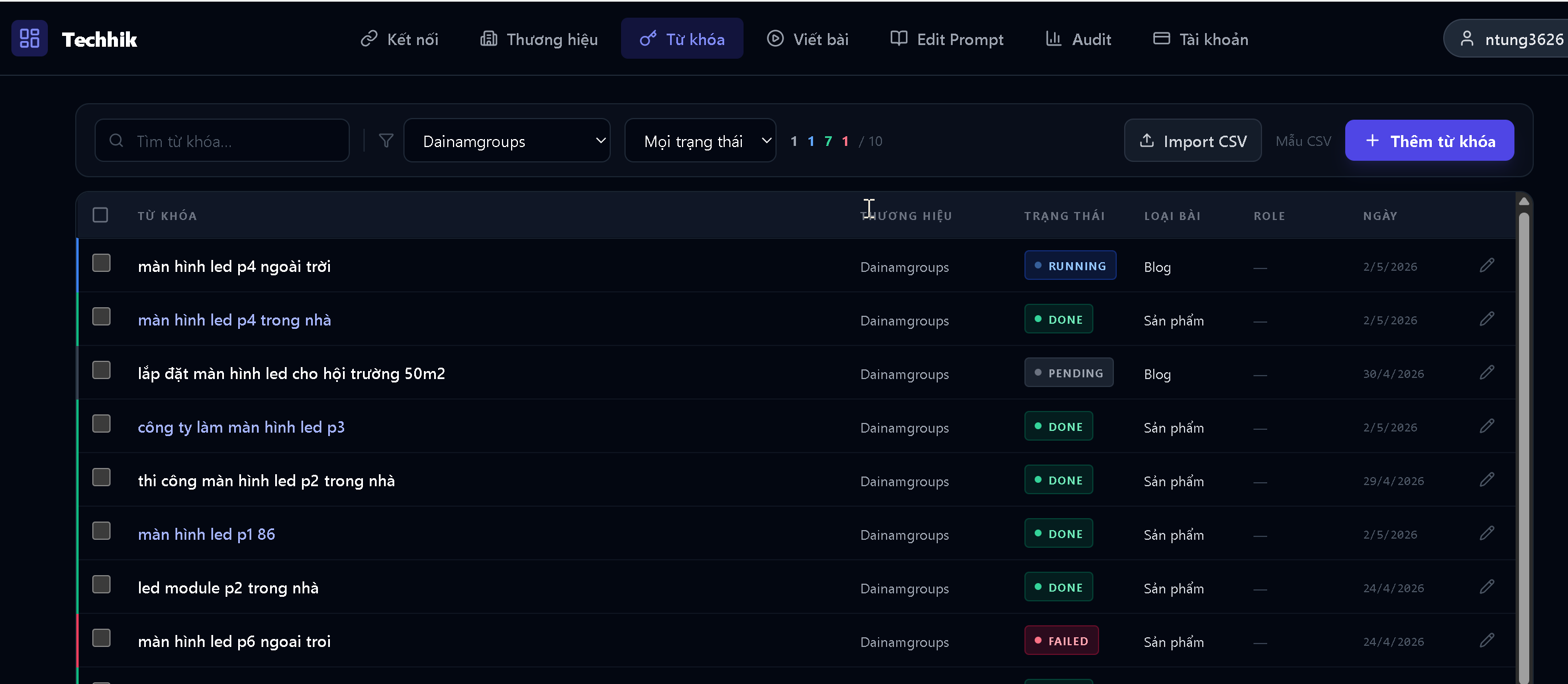The image size is (1568, 684).
Task: Switch to the Audit tab
Action: pos(1078,39)
